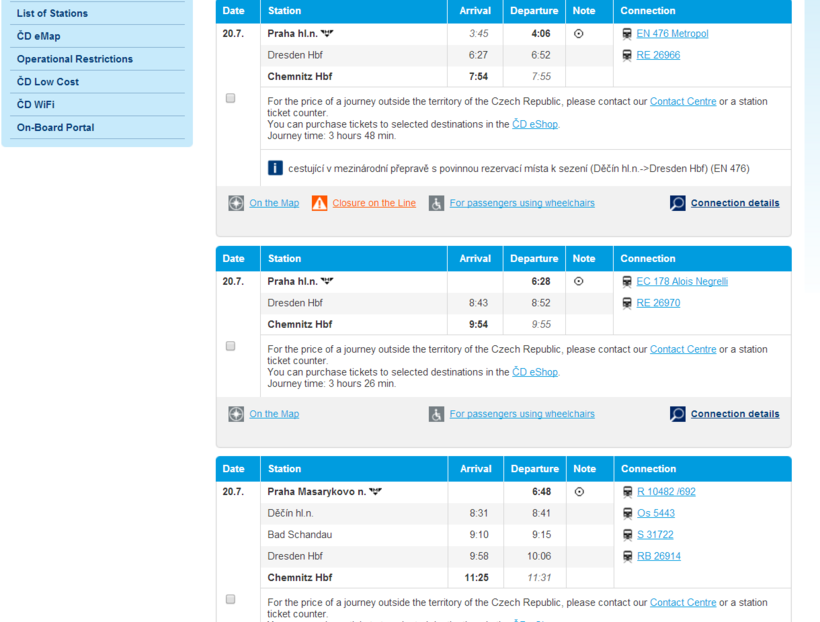This screenshot has height=622, width=820.
Task: Open On the Map for the second connection
Action: point(274,414)
